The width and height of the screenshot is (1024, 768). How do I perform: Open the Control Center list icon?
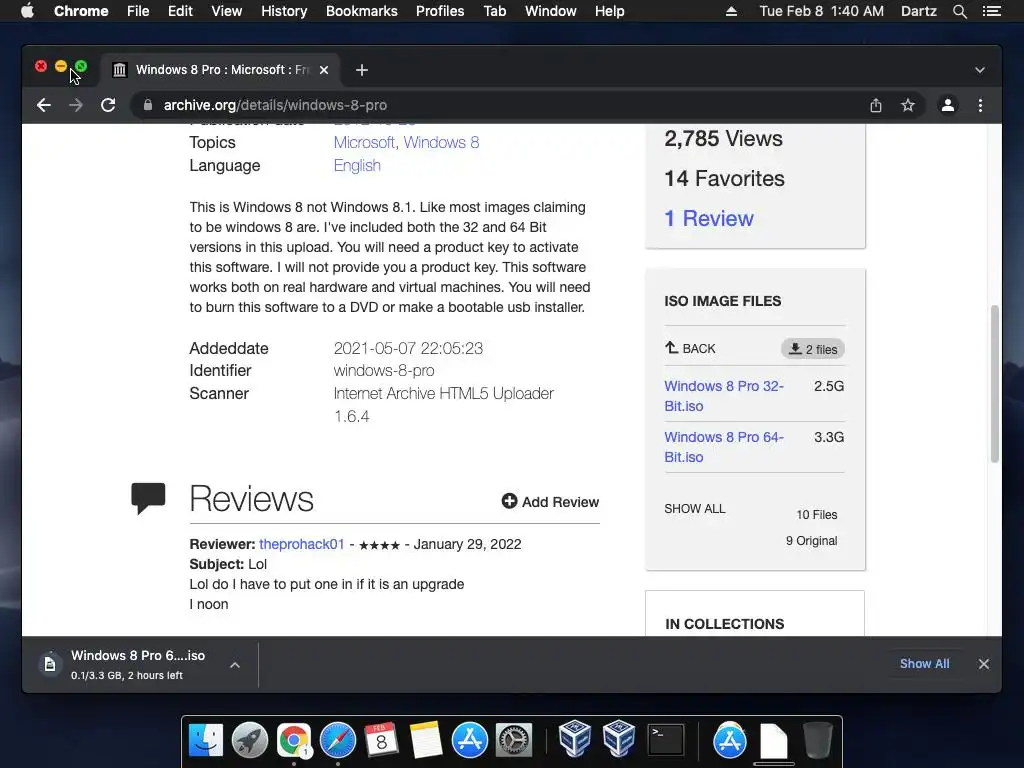point(991,11)
